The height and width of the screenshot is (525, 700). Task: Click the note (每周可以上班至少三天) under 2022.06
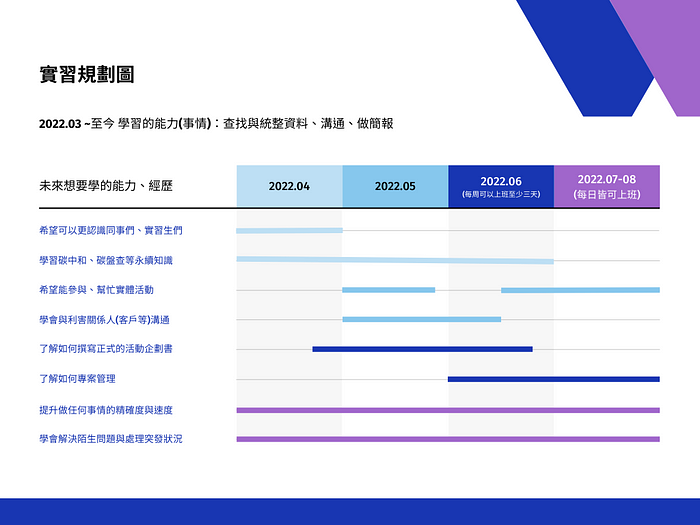pyautogui.click(x=501, y=195)
